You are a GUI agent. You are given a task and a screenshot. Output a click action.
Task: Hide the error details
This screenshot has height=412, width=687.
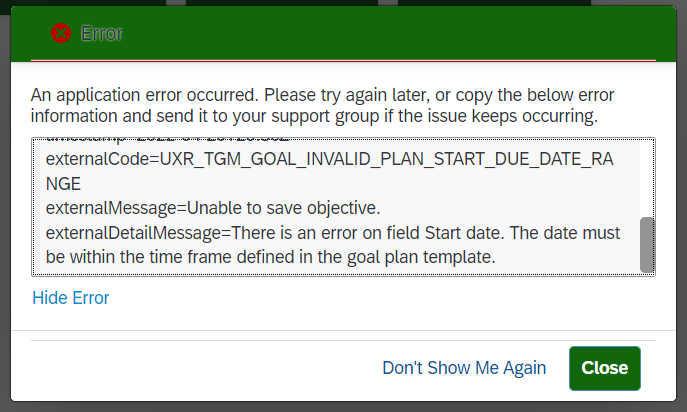[71, 298]
